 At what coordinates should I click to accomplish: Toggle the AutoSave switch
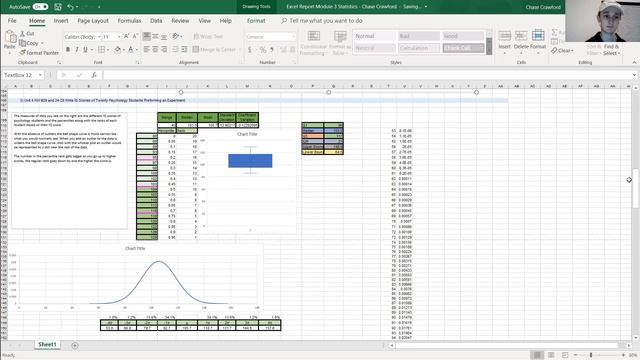(40, 7)
